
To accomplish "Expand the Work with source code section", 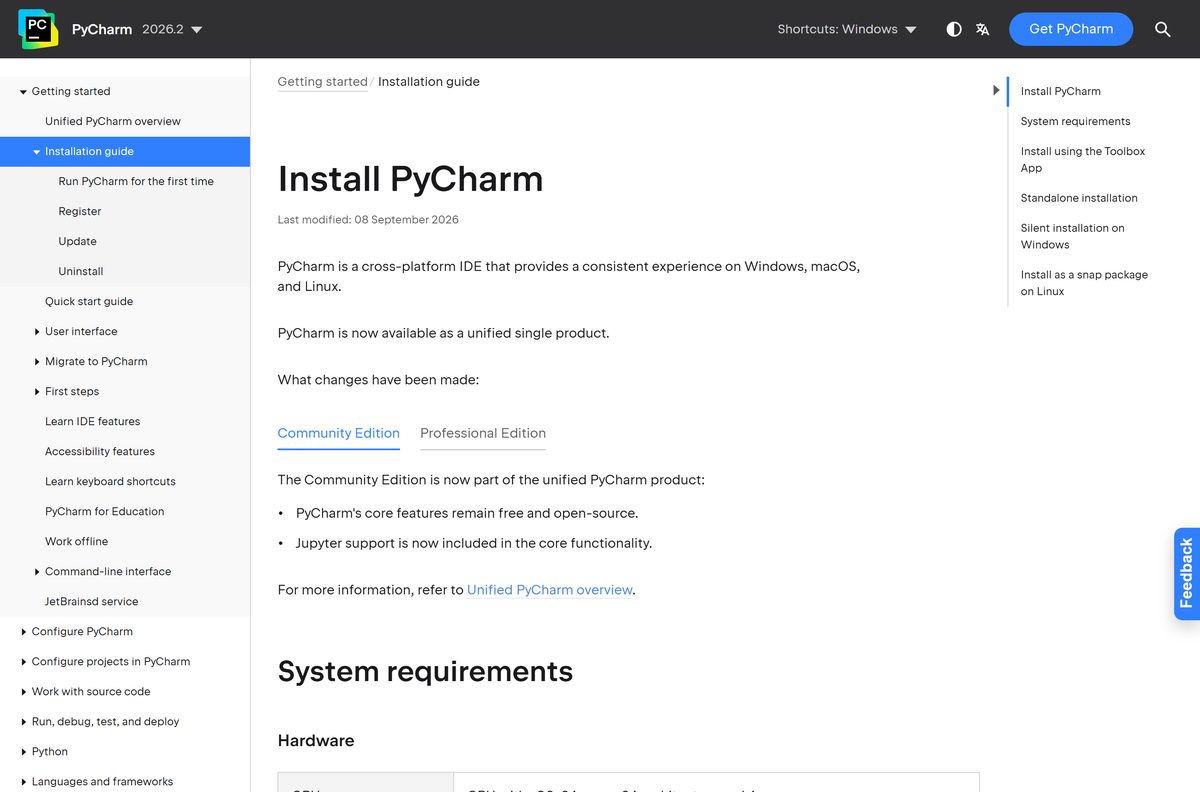I will click(x=23, y=691).
